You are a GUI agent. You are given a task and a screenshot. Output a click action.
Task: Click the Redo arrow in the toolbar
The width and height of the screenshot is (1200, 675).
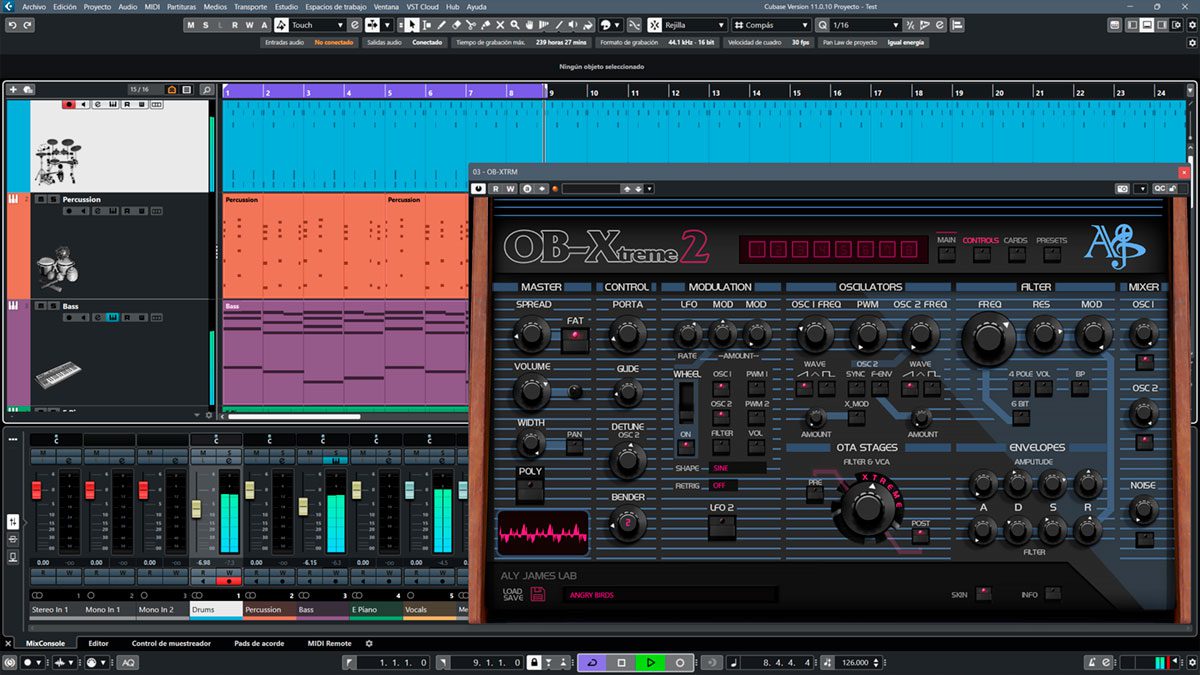tap(28, 25)
